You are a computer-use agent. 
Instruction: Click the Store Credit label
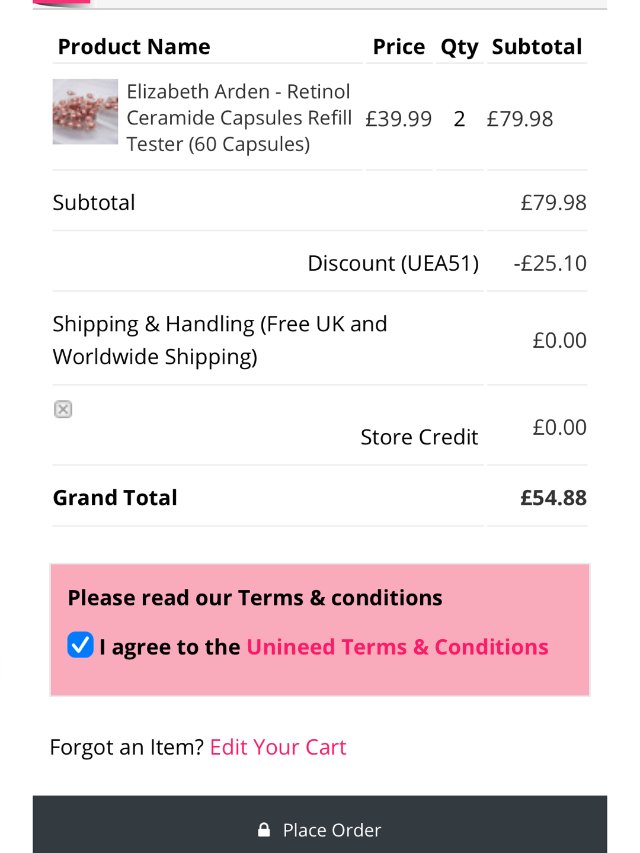point(419,437)
